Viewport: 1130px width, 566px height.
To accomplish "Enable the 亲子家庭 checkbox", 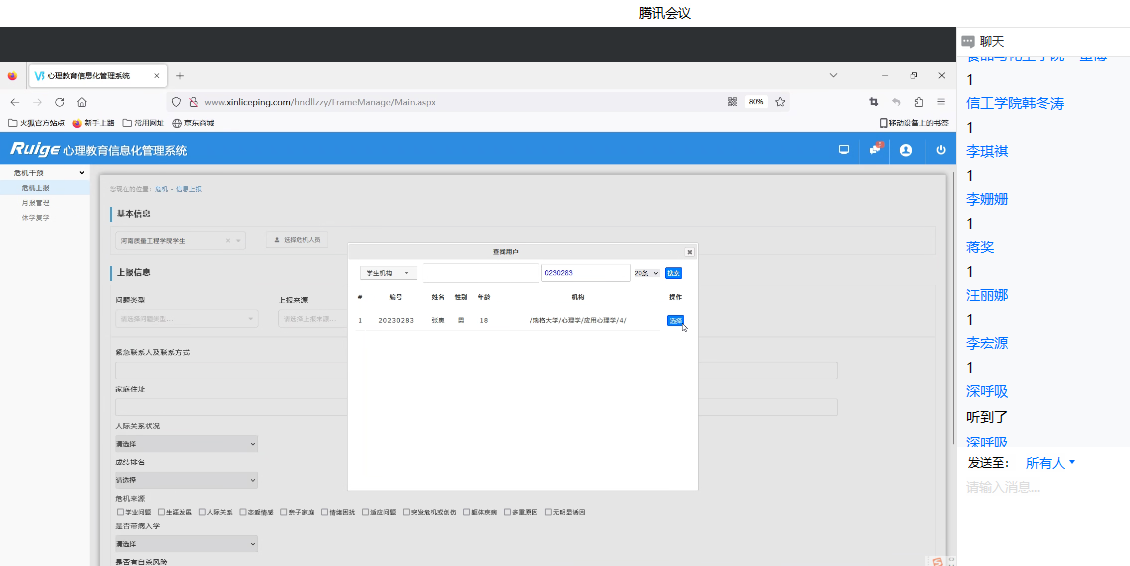I will tap(284, 511).
